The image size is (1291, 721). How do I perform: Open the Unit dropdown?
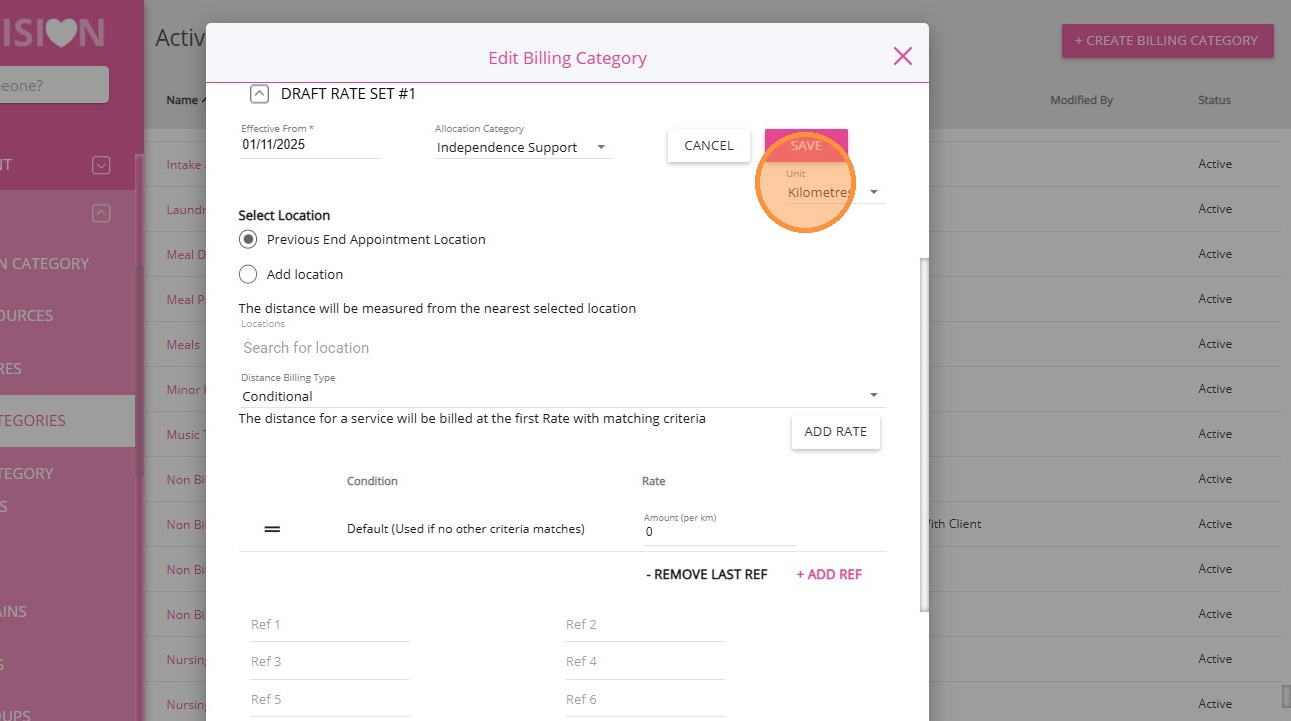[834, 192]
